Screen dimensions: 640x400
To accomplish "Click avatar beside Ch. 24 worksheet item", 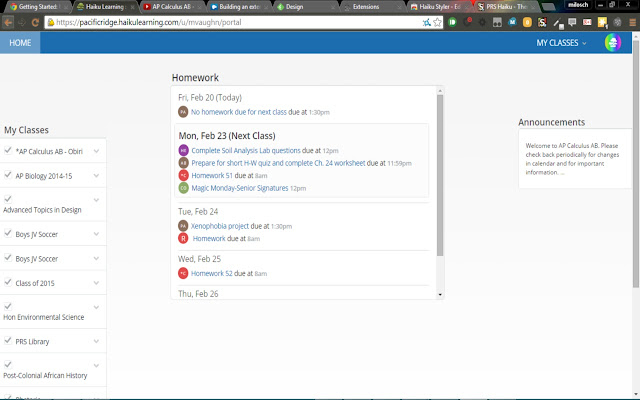I will [183, 163].
